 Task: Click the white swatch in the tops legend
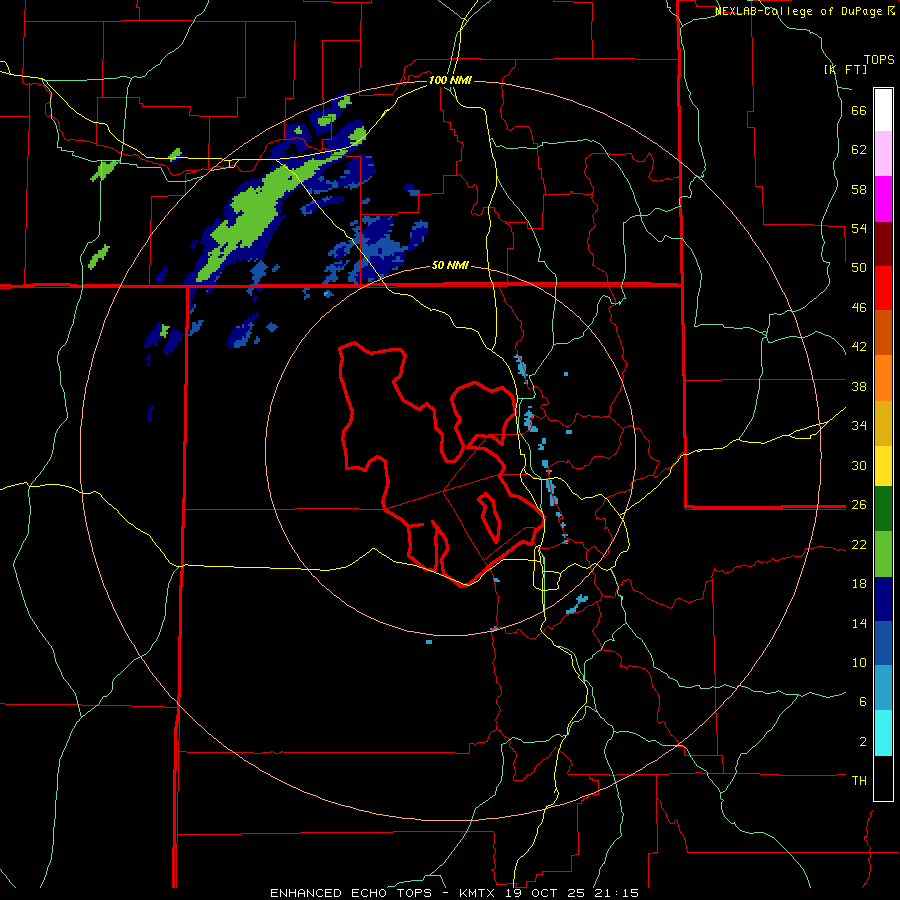click(x=883, y=110)
